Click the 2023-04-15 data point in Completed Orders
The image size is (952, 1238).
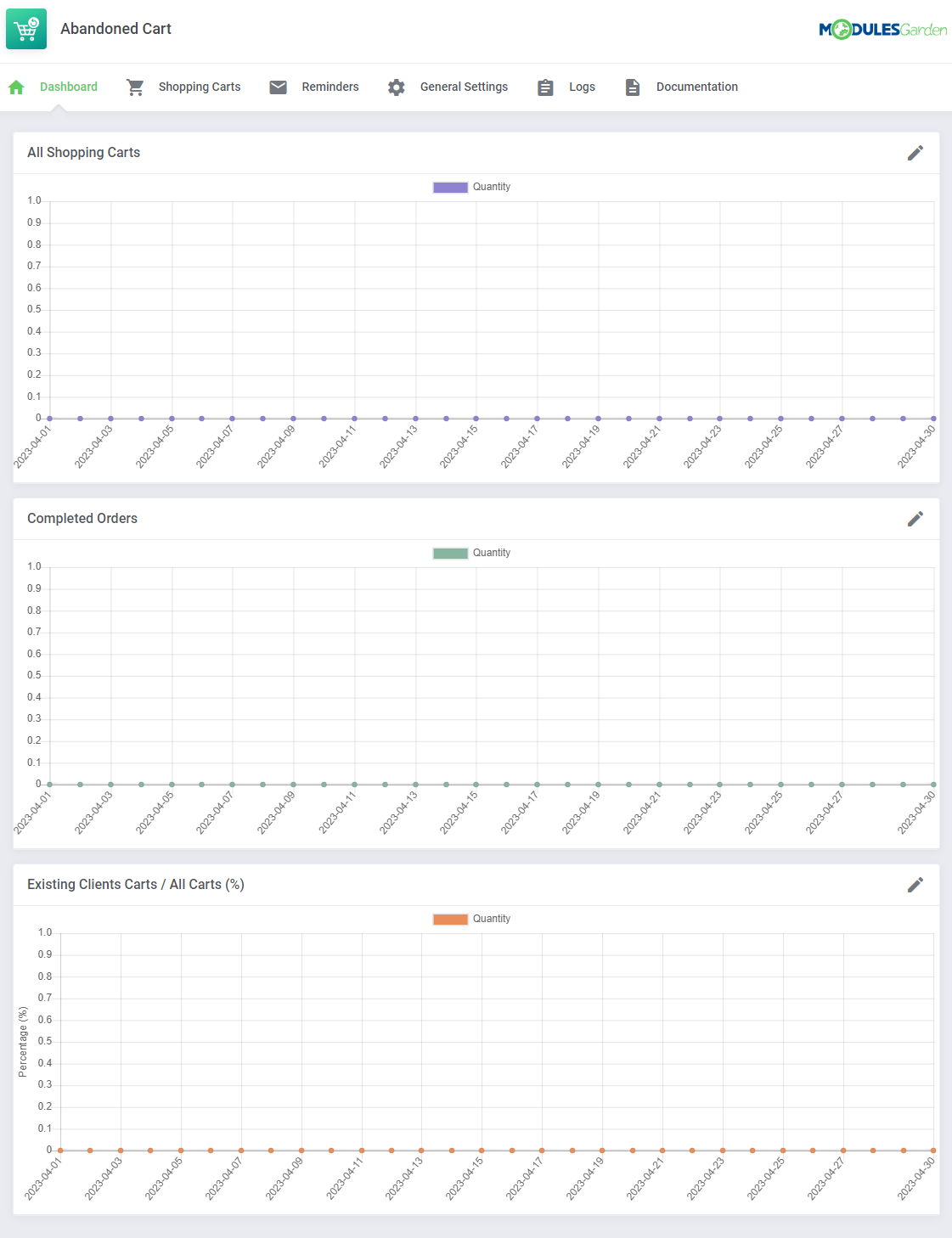pos(476,785)
